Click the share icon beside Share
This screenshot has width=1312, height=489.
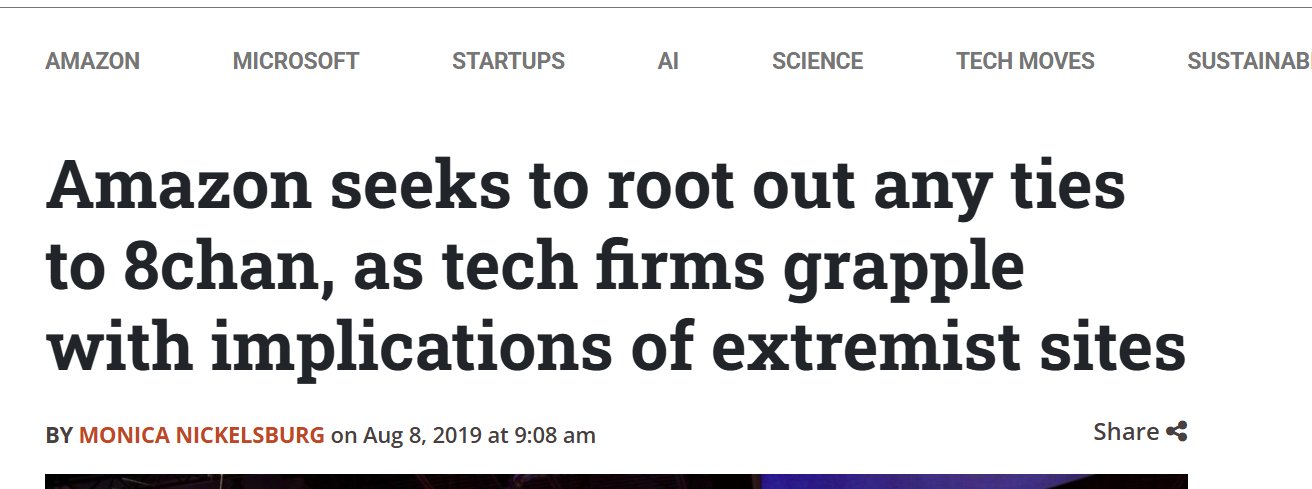(x=1176, y=432)
